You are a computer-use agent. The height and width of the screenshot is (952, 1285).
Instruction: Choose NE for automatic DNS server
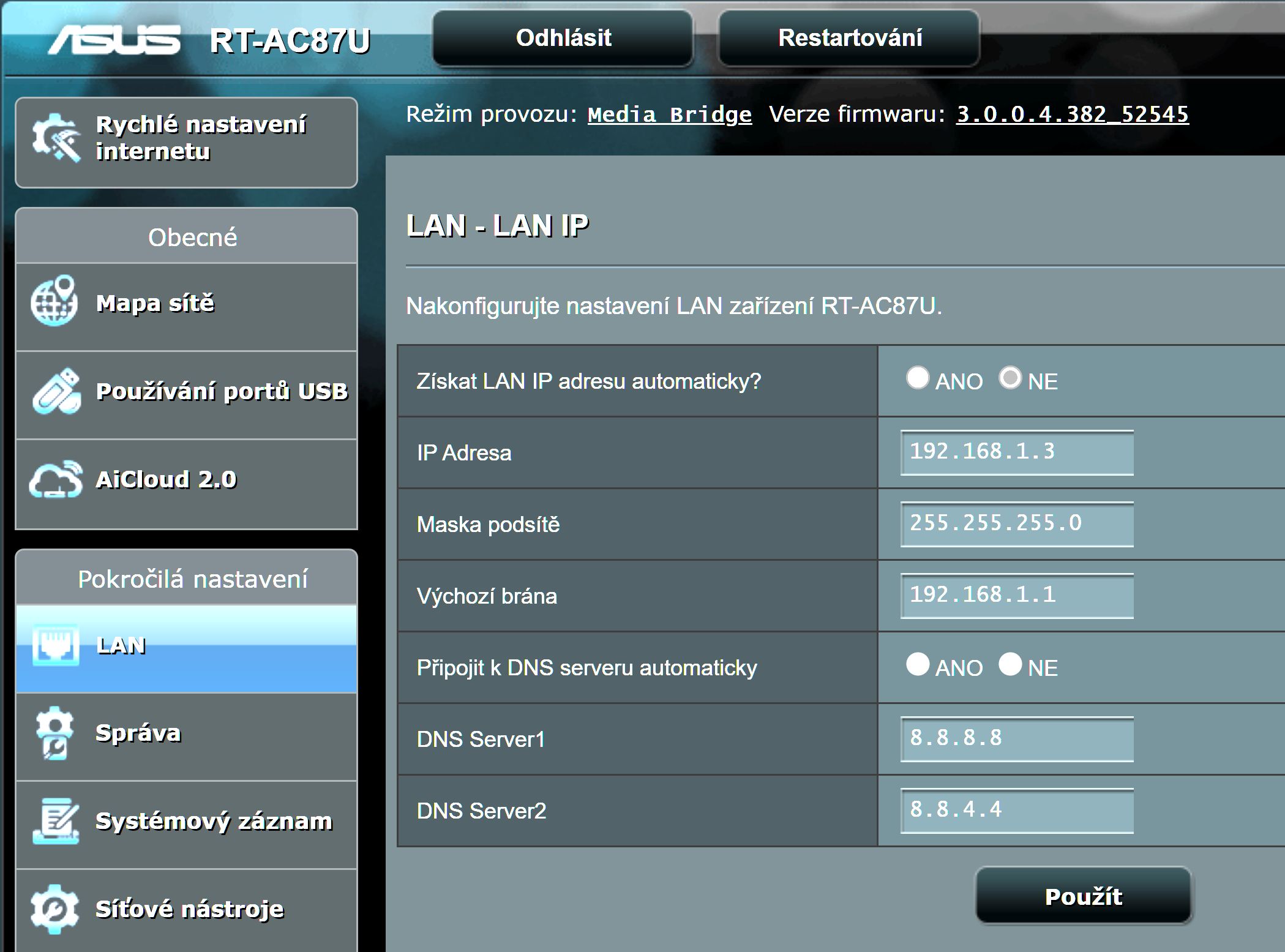1010,664
